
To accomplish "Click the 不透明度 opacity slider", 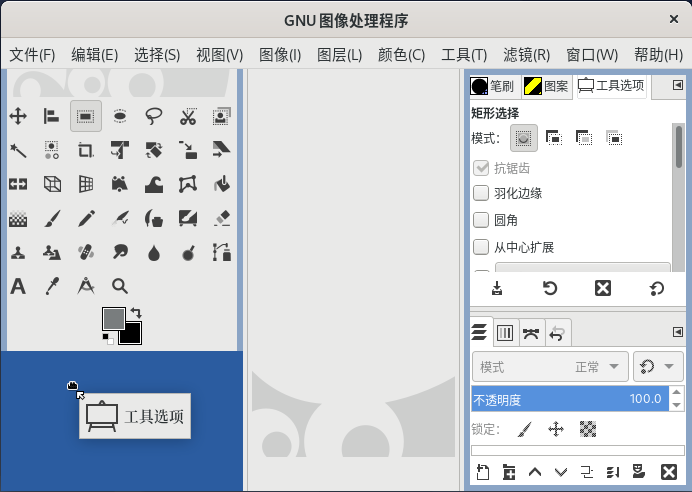I will pyautogui.click(x=570, y=399).
